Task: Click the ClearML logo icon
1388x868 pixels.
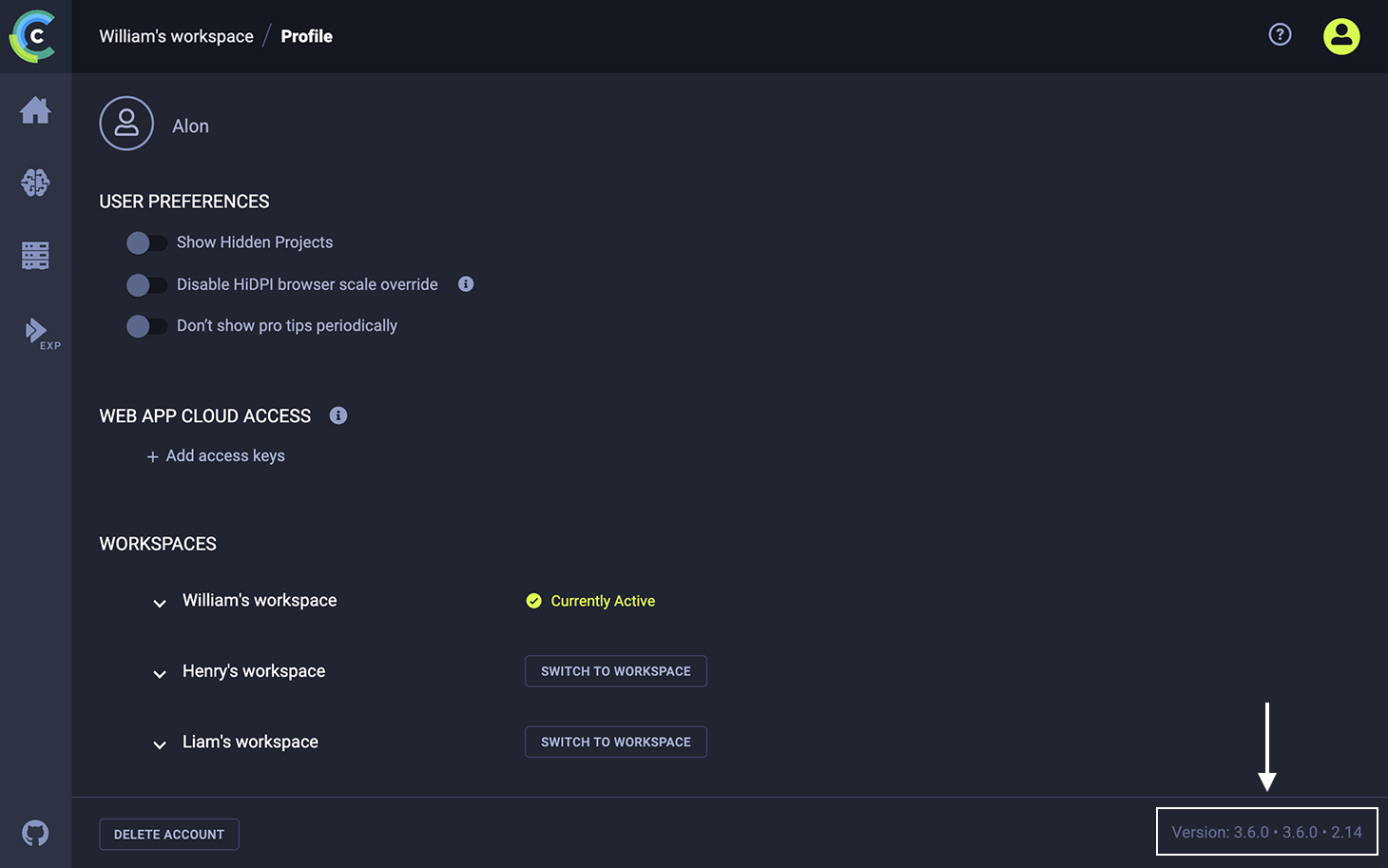Action: 34,36
